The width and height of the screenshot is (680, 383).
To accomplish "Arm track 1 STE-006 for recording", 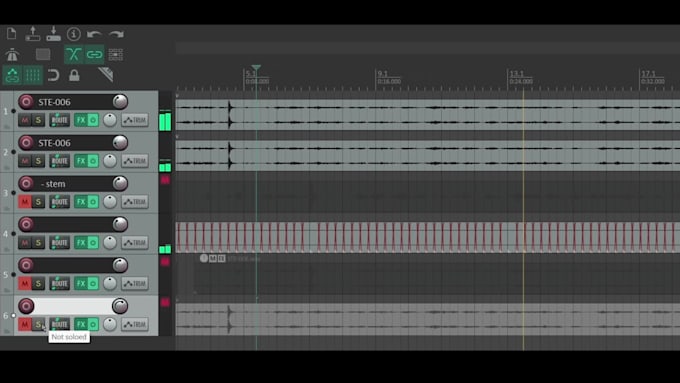I will coord(26,101).
